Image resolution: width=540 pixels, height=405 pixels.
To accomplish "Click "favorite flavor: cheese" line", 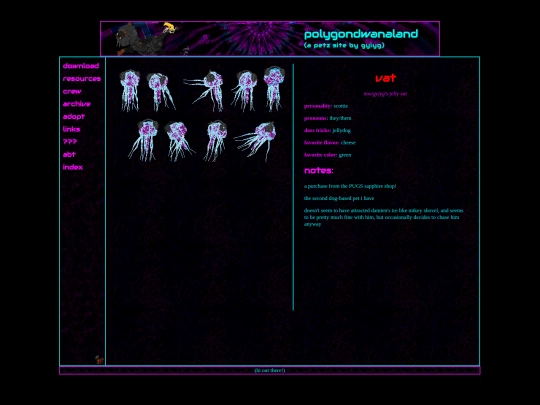I will (330, 143).
